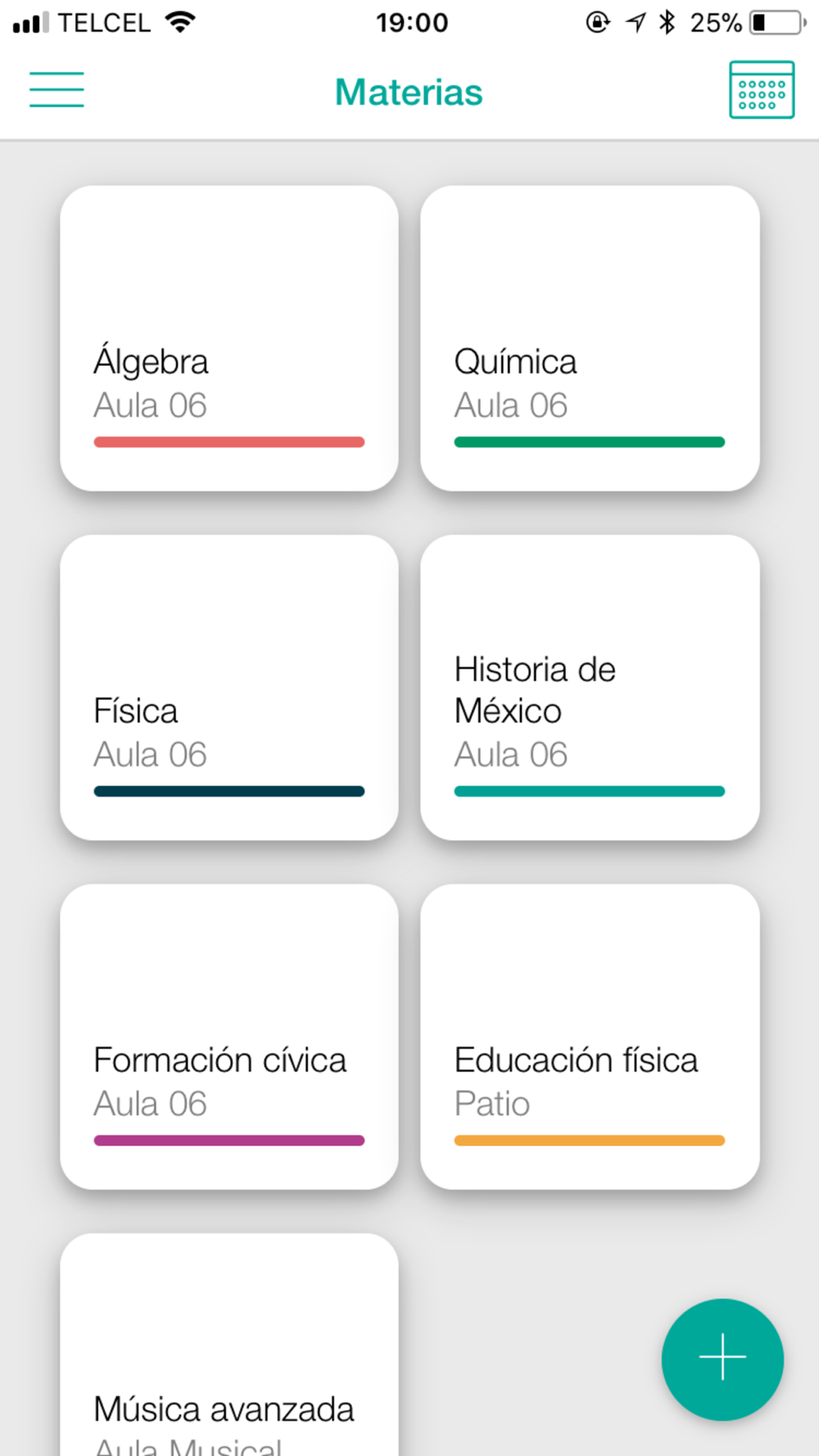Click the orange bar under Educación física
Screen dimensions: 819x1456
(590, 1141)
